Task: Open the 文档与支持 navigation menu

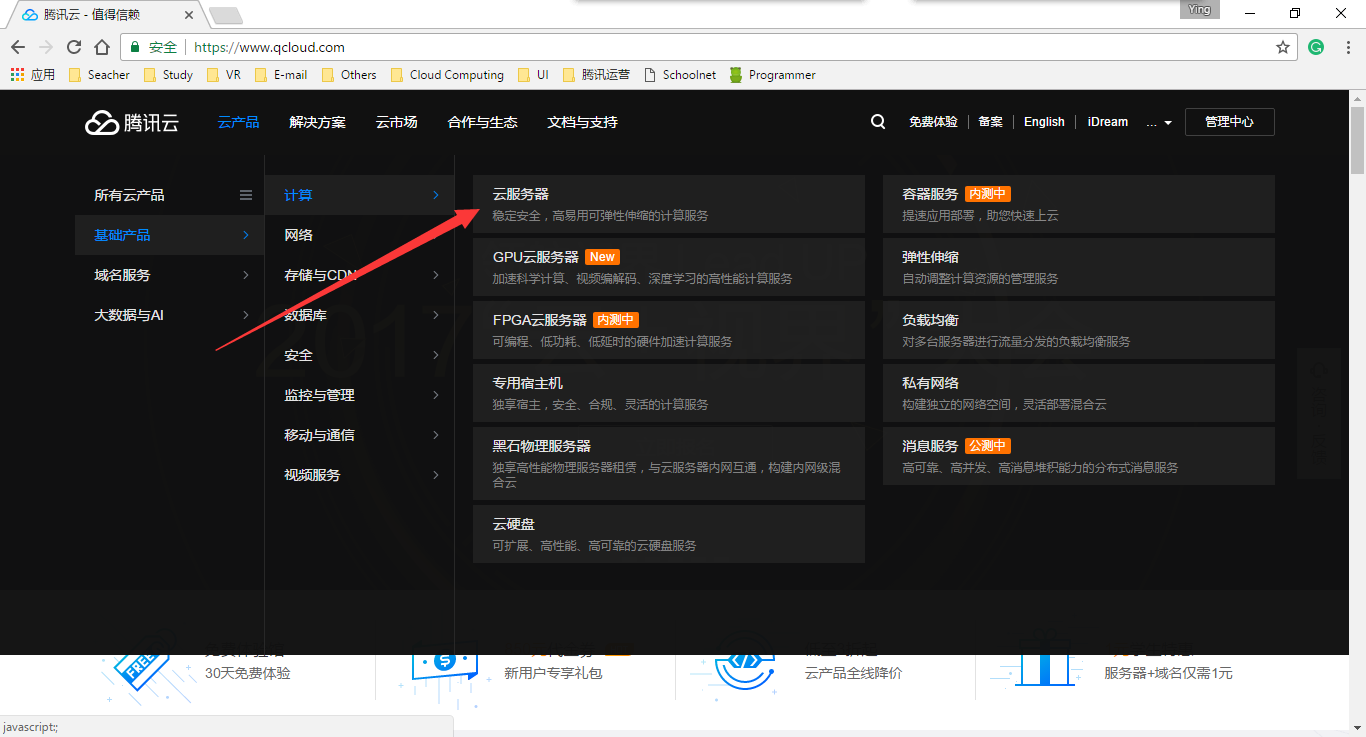Action: coord(582,122)
